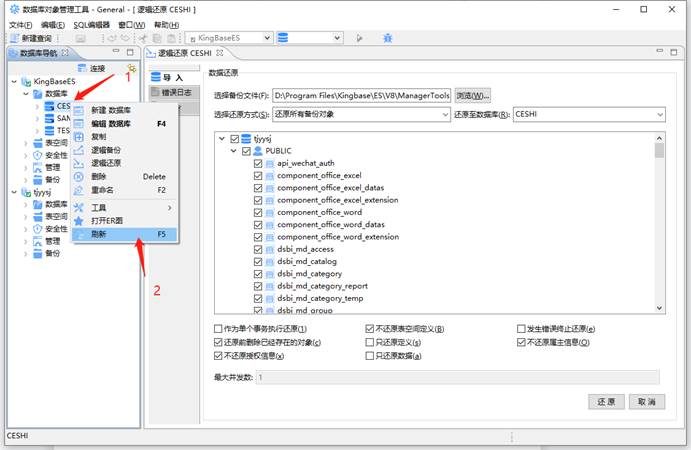
Task: Uncheck the PUBLIC schema checkbox
Action: [246, 151]
